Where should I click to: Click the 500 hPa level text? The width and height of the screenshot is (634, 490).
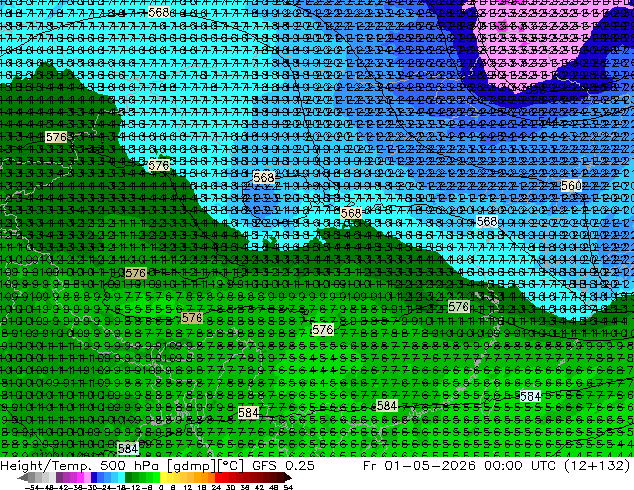click(x=130, y=466)
